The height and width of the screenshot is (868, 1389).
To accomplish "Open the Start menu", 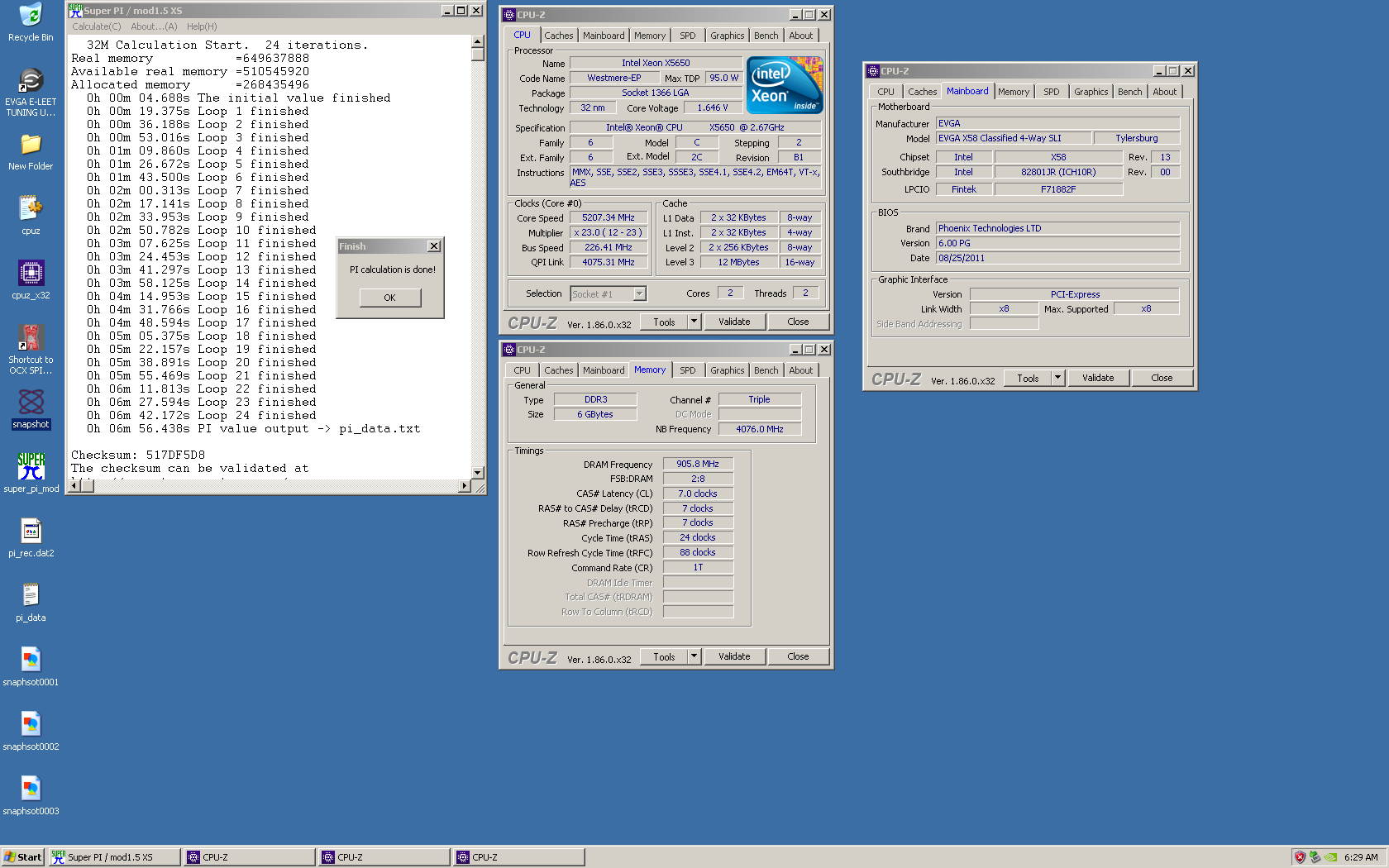I will (x=23, y=857).
